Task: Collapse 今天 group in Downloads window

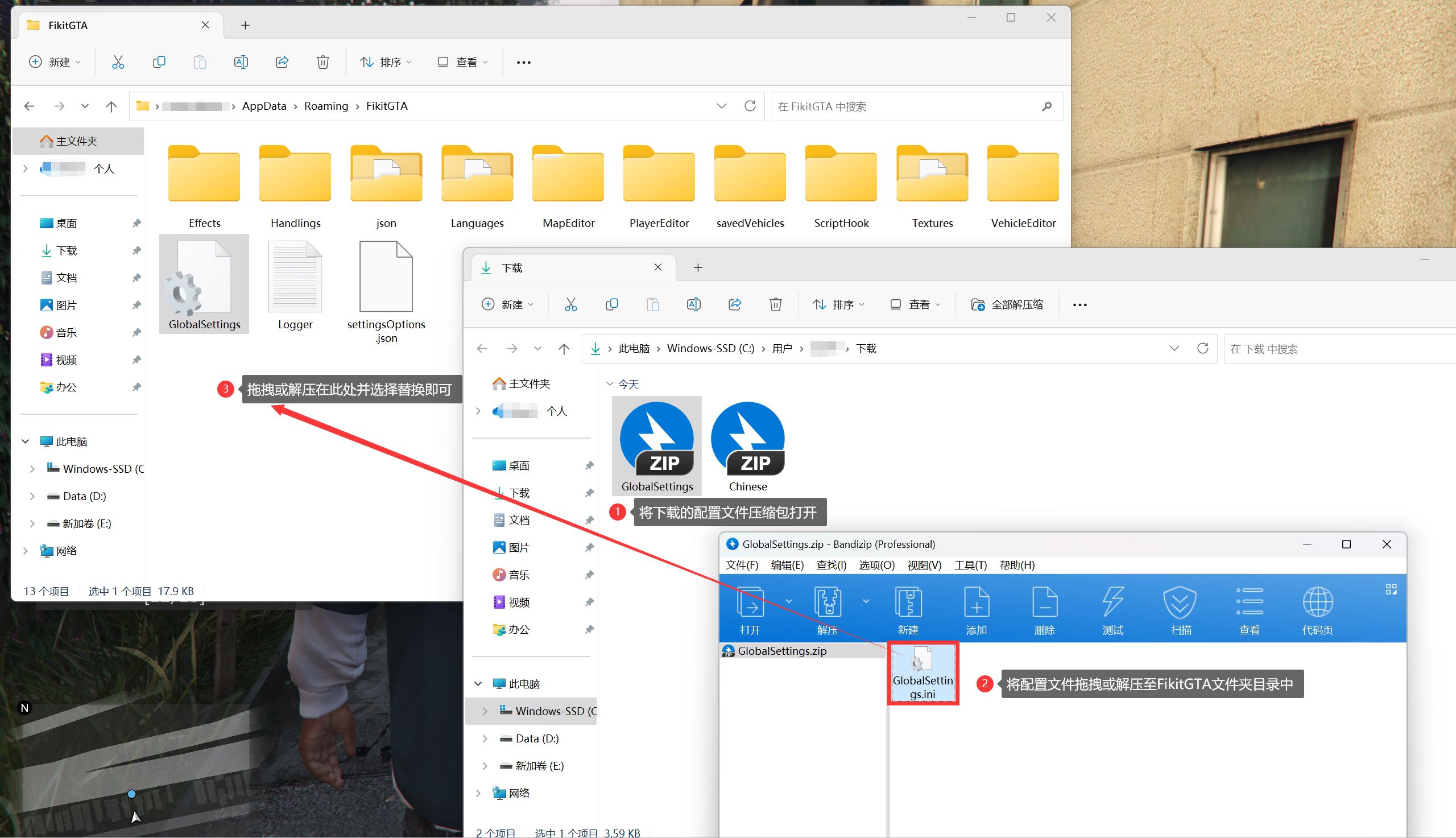Action: click(x=609, y=384)
